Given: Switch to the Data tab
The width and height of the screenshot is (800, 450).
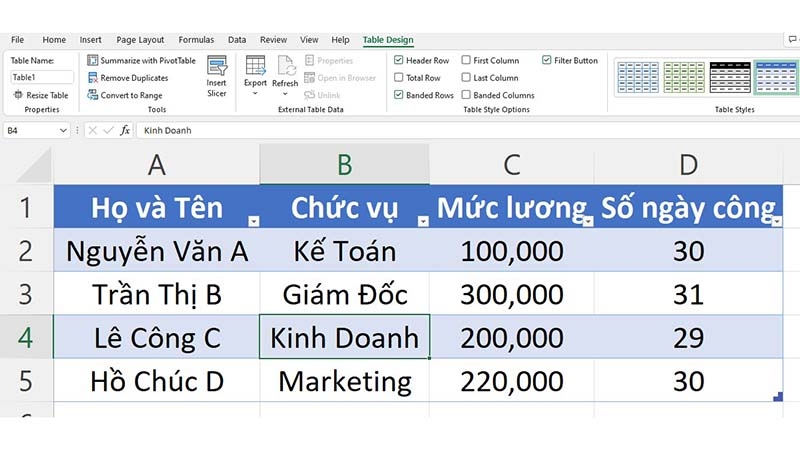Looking at the screenshot, I should click(x=237, y=40).
